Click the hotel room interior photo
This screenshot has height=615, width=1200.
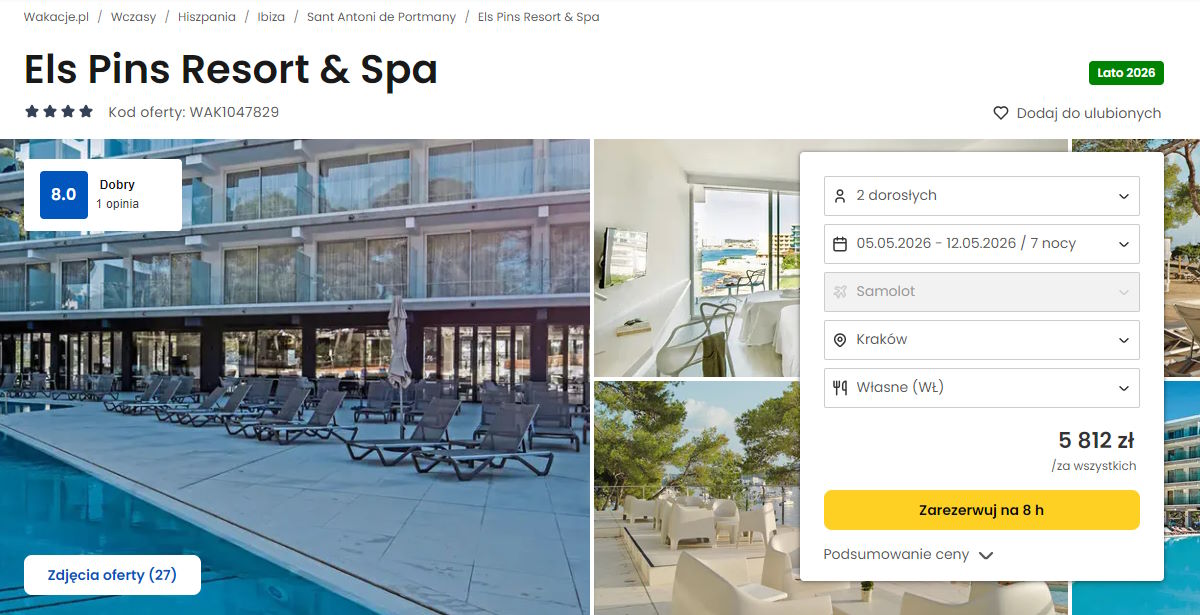[697, 258]
